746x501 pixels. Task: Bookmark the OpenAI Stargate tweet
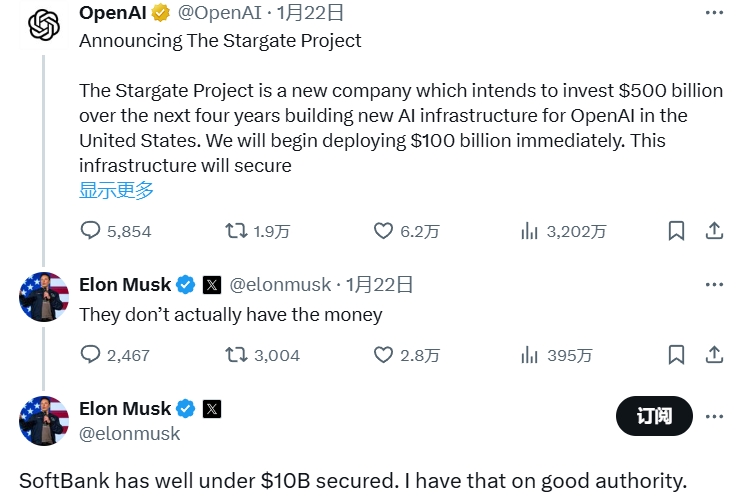click(x=676, y=231)
